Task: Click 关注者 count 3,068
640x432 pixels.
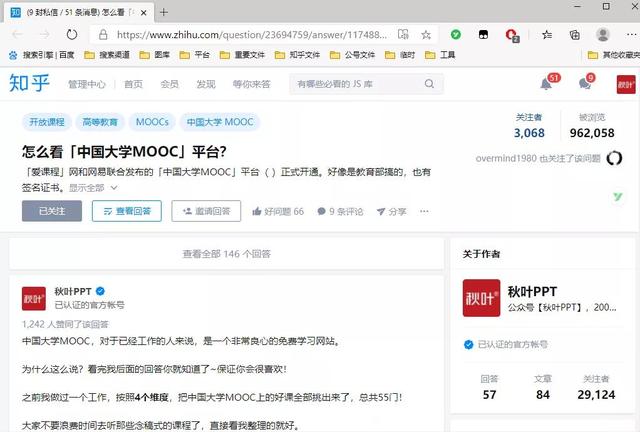Action: (529, 126)
